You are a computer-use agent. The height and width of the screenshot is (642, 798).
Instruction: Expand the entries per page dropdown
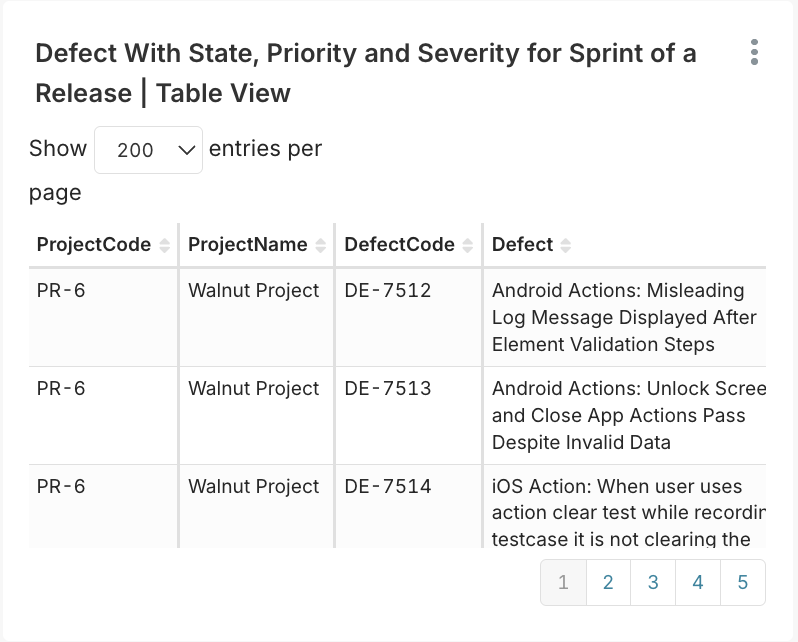point(148,150)
